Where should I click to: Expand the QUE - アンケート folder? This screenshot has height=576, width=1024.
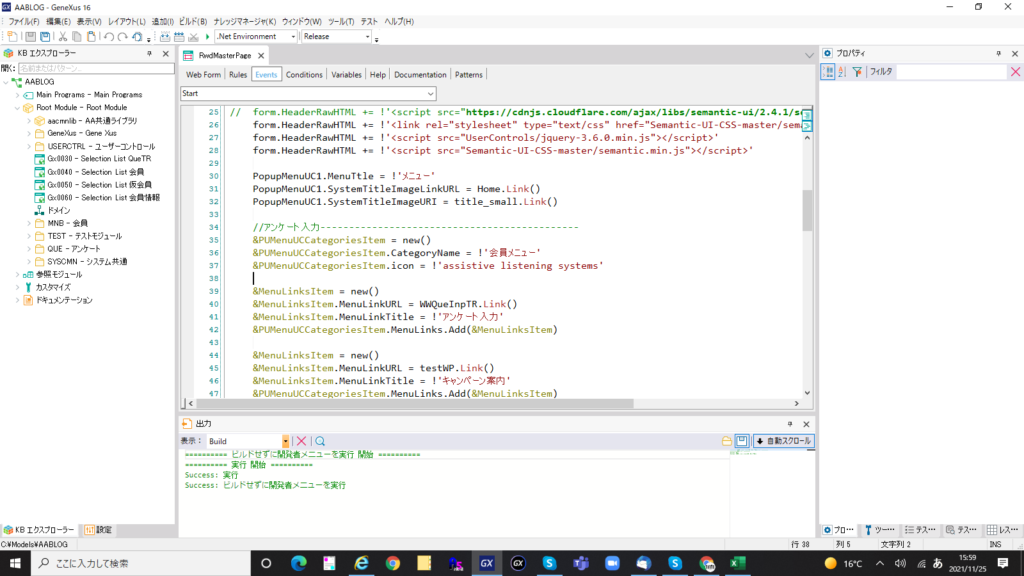pyautogui.click(x=29, y=249)
